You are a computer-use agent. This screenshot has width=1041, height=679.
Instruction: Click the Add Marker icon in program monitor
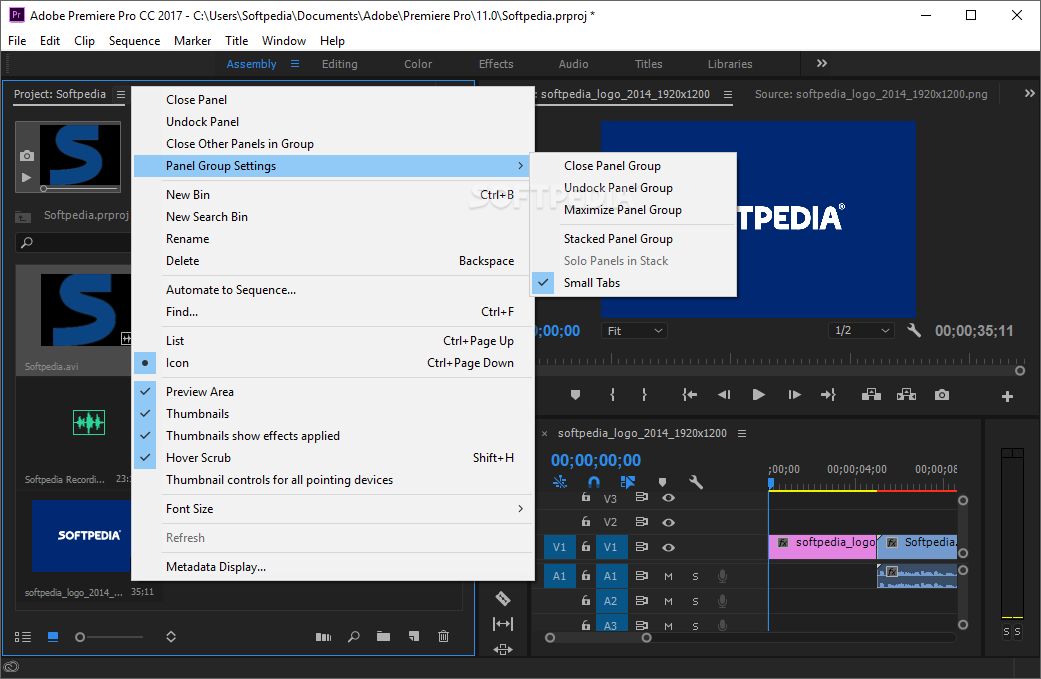576,395
